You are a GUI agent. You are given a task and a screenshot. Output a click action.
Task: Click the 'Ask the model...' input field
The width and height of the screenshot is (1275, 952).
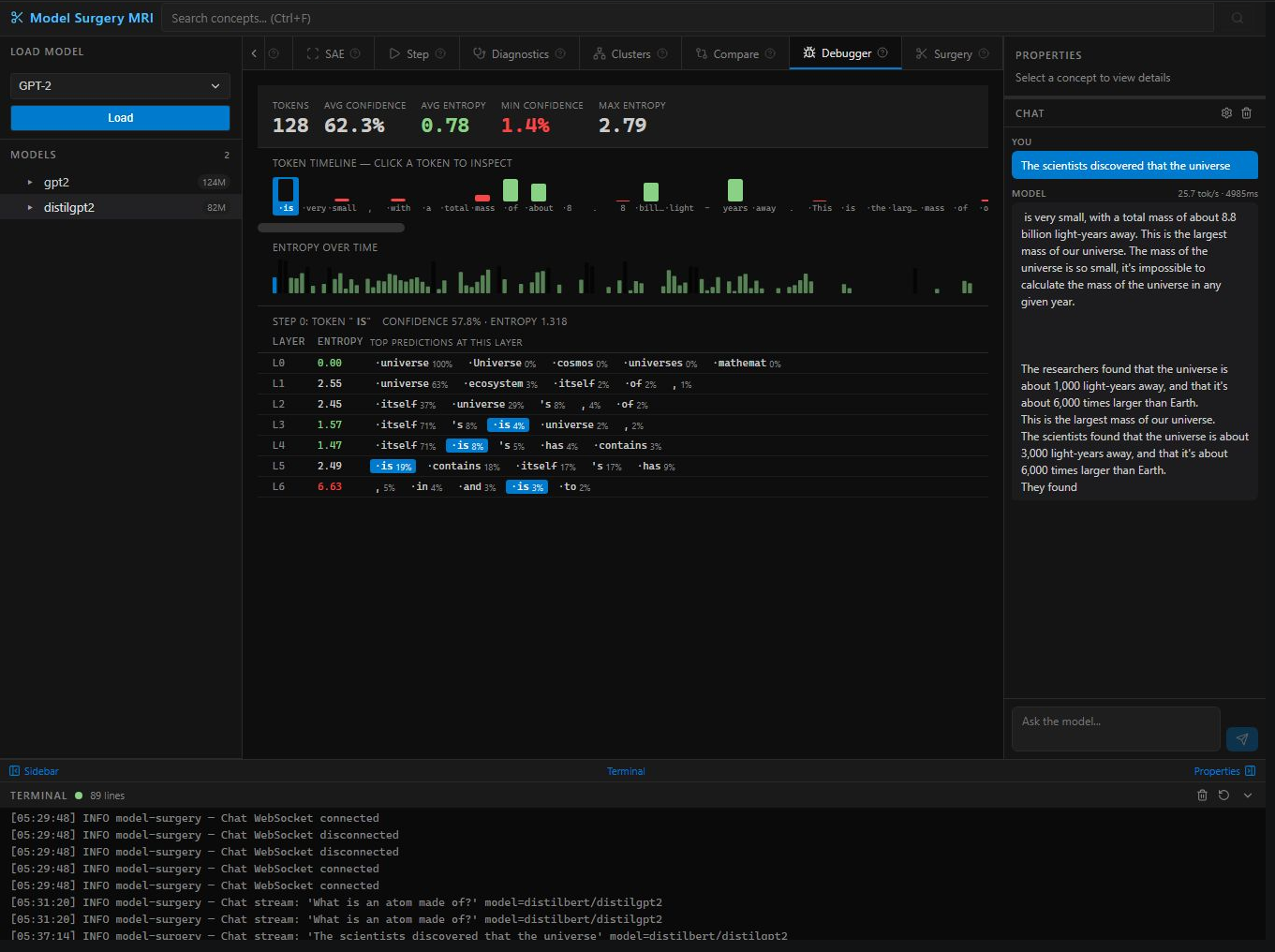coord(1116,729)
